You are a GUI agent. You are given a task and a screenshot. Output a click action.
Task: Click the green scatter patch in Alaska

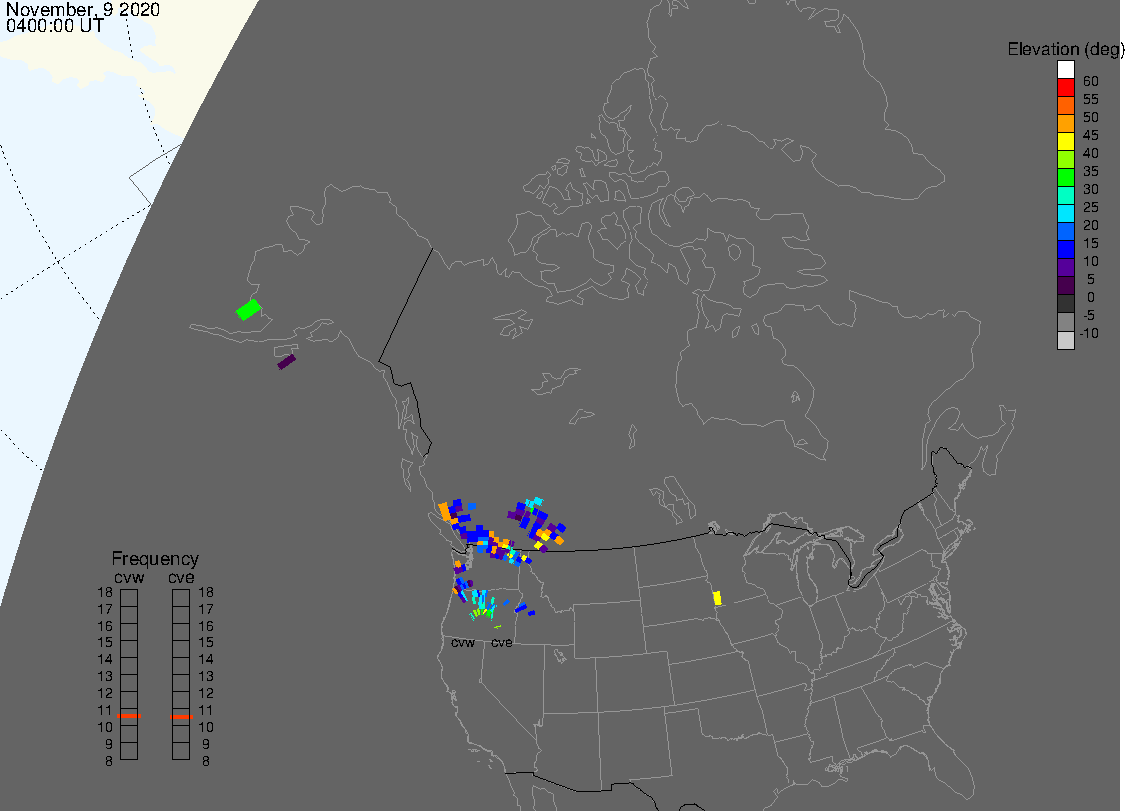pos(248,309)
